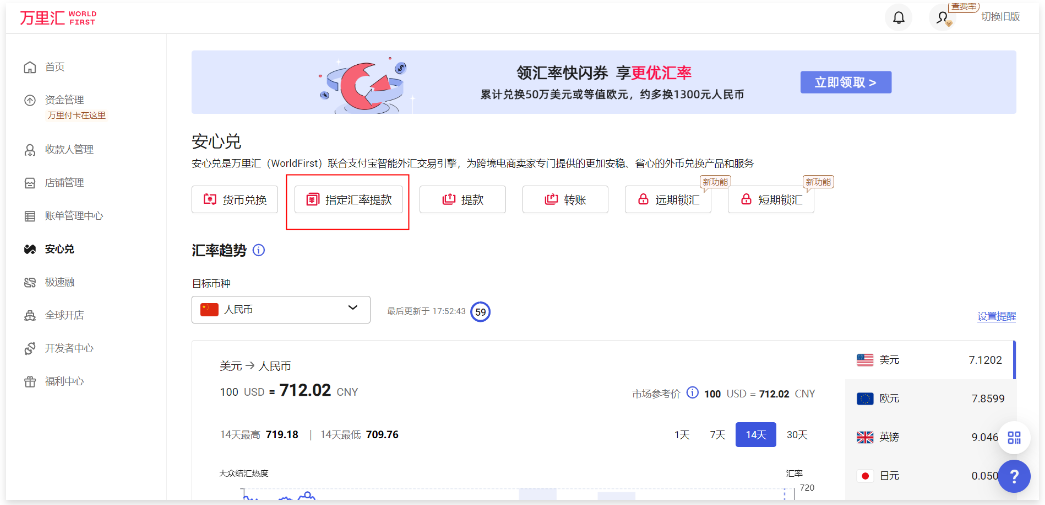Click the 全球开店 sidebar icon

click(x=29, y=315)
